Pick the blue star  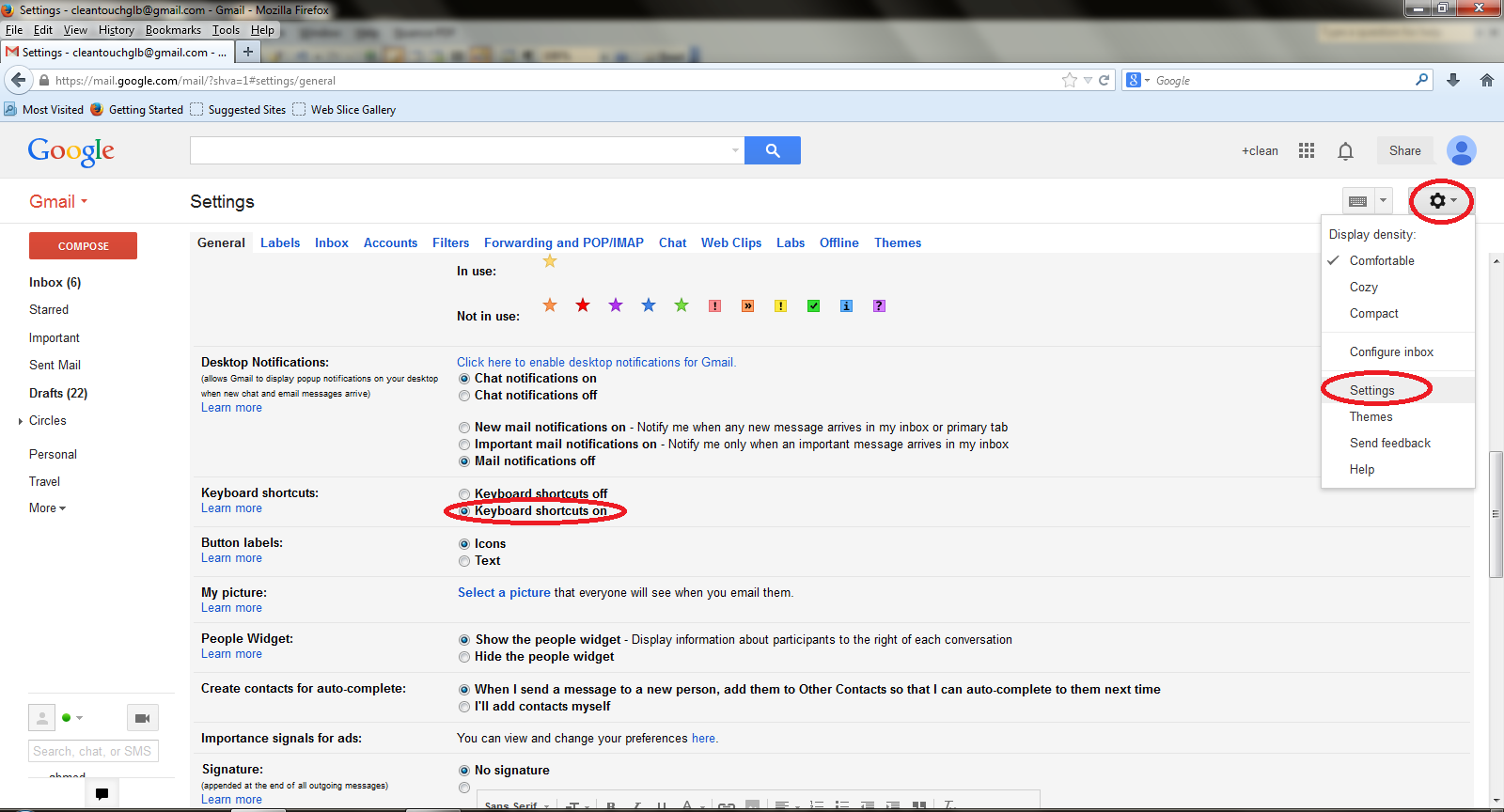649,305
